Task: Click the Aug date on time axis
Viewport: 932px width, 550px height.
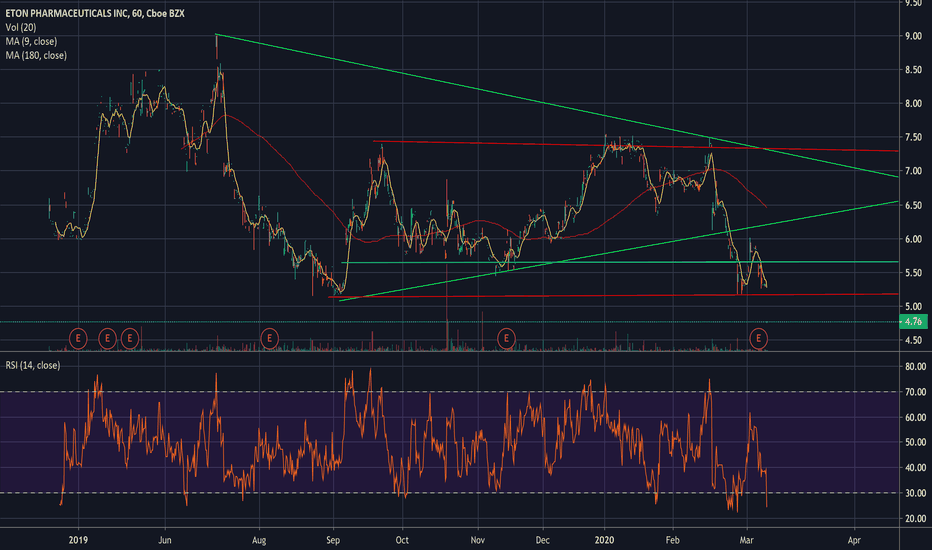Action: (259, 540)
